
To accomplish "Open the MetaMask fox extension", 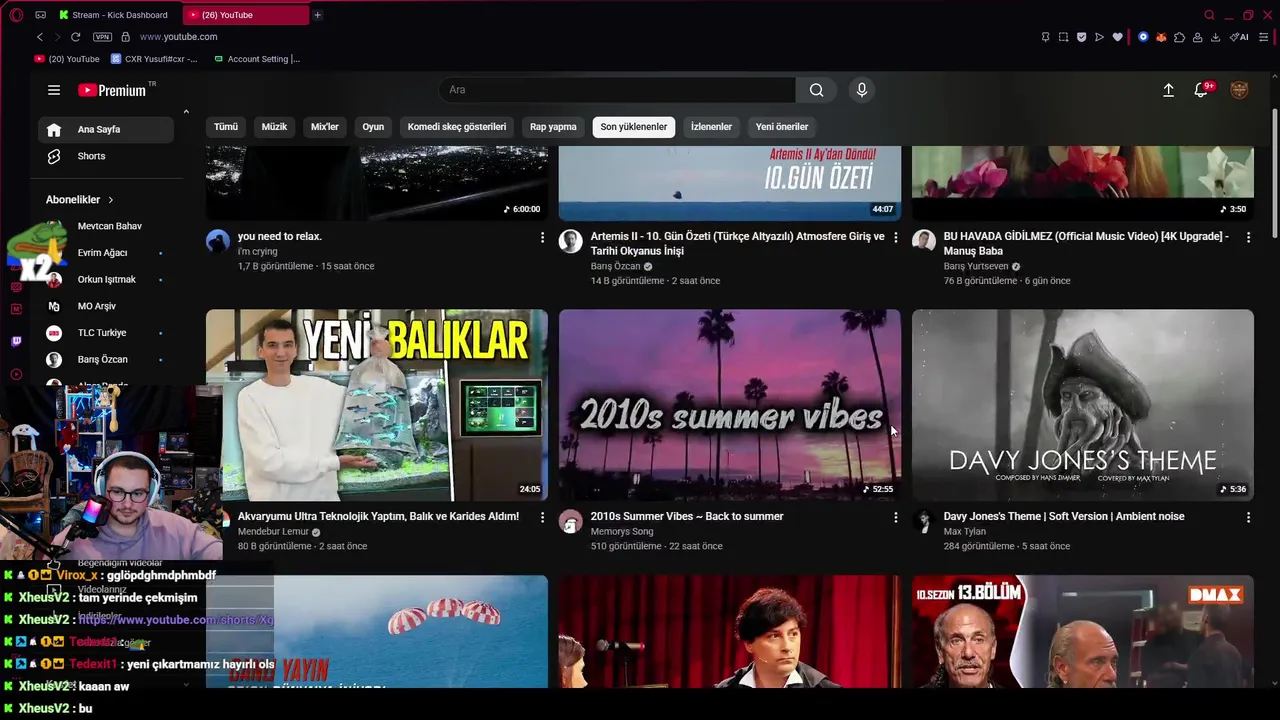I will pyautogui.click(x=1161, y=37).
